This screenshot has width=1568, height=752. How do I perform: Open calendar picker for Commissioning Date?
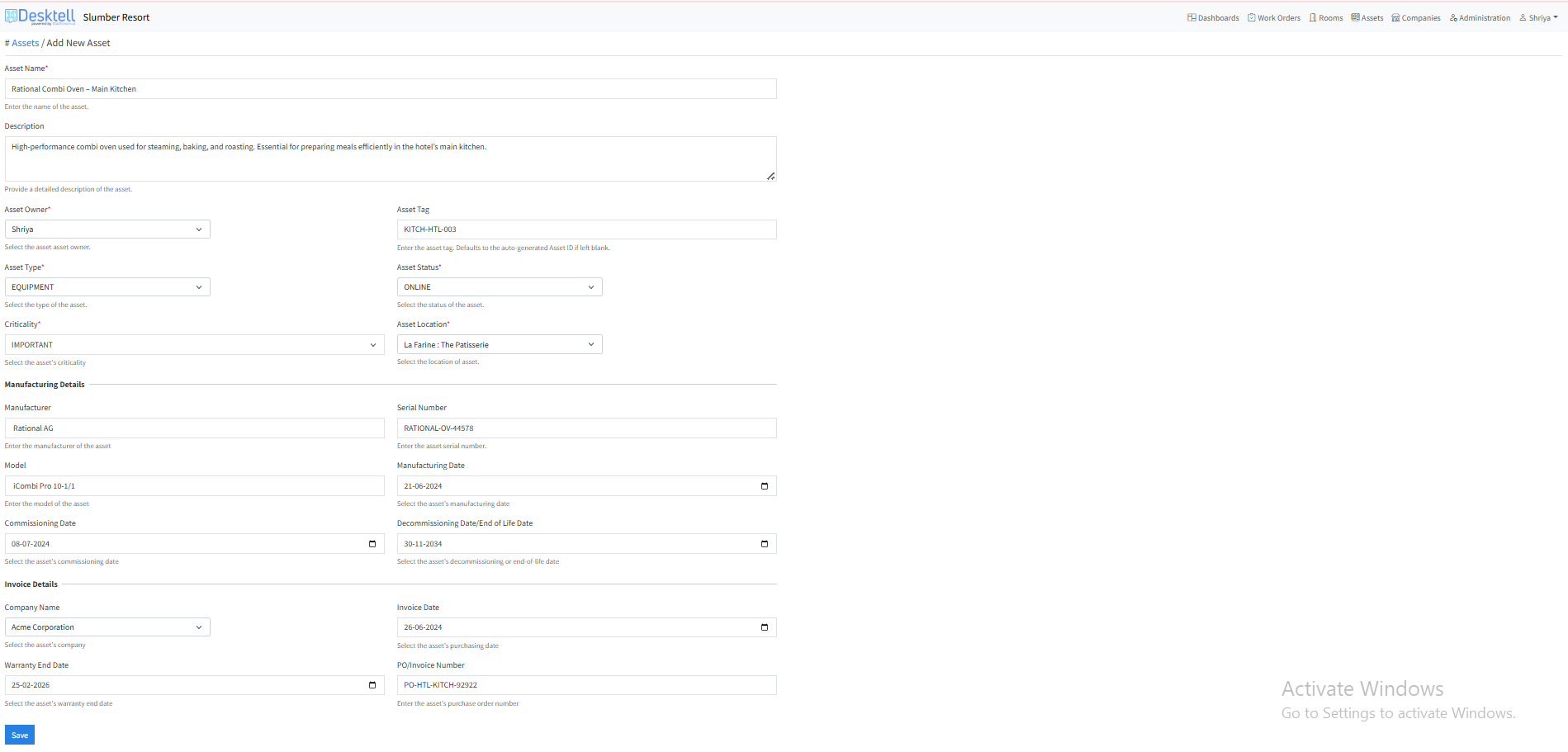click(x=372, y=544)
